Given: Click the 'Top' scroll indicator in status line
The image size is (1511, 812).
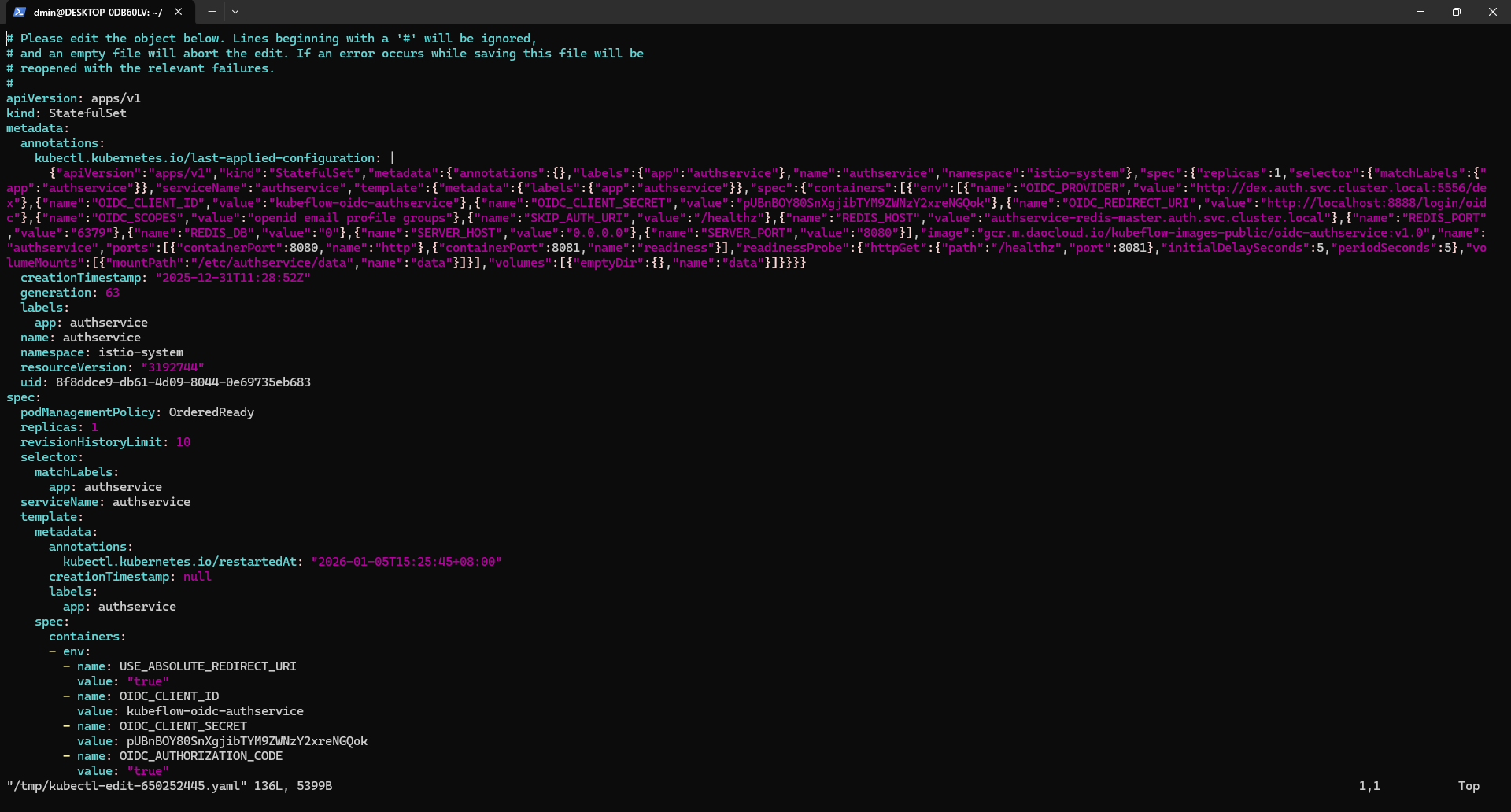Looking at the screenshot, I should point(1469,786).
